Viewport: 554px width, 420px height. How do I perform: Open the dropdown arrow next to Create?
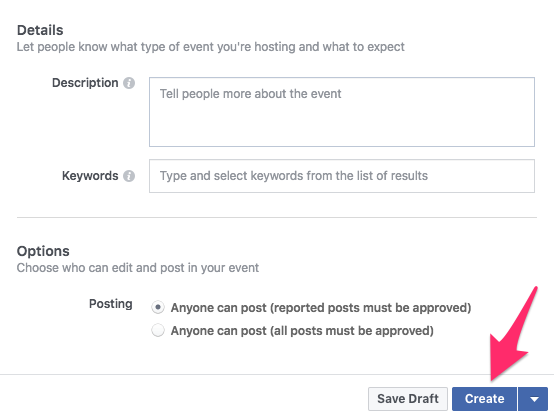click(x=534, y=399)
